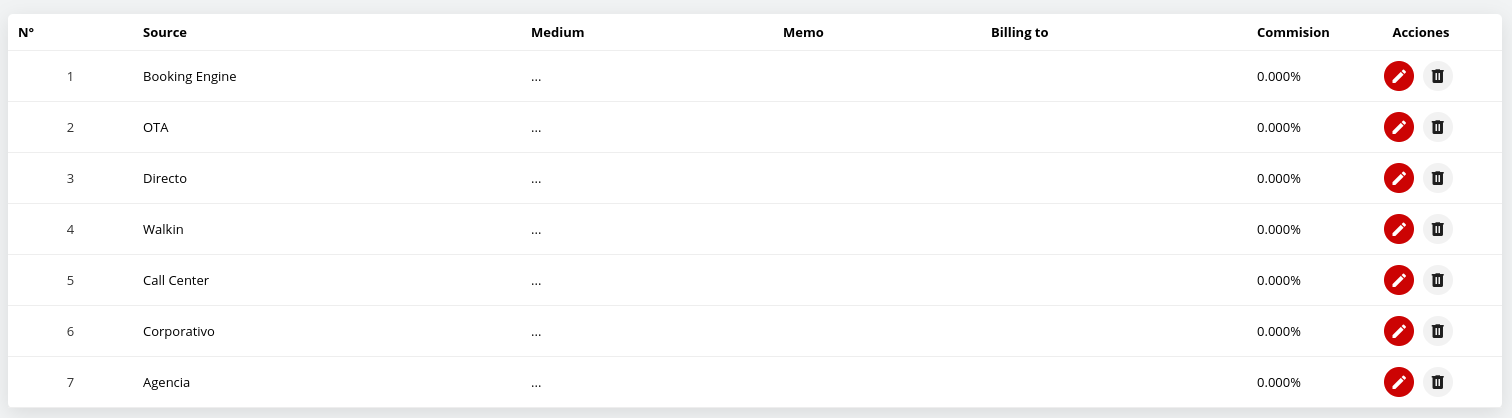Edit the Booking Engine source row
This screenshot has height=418, width=1512.
(1398, 76)
